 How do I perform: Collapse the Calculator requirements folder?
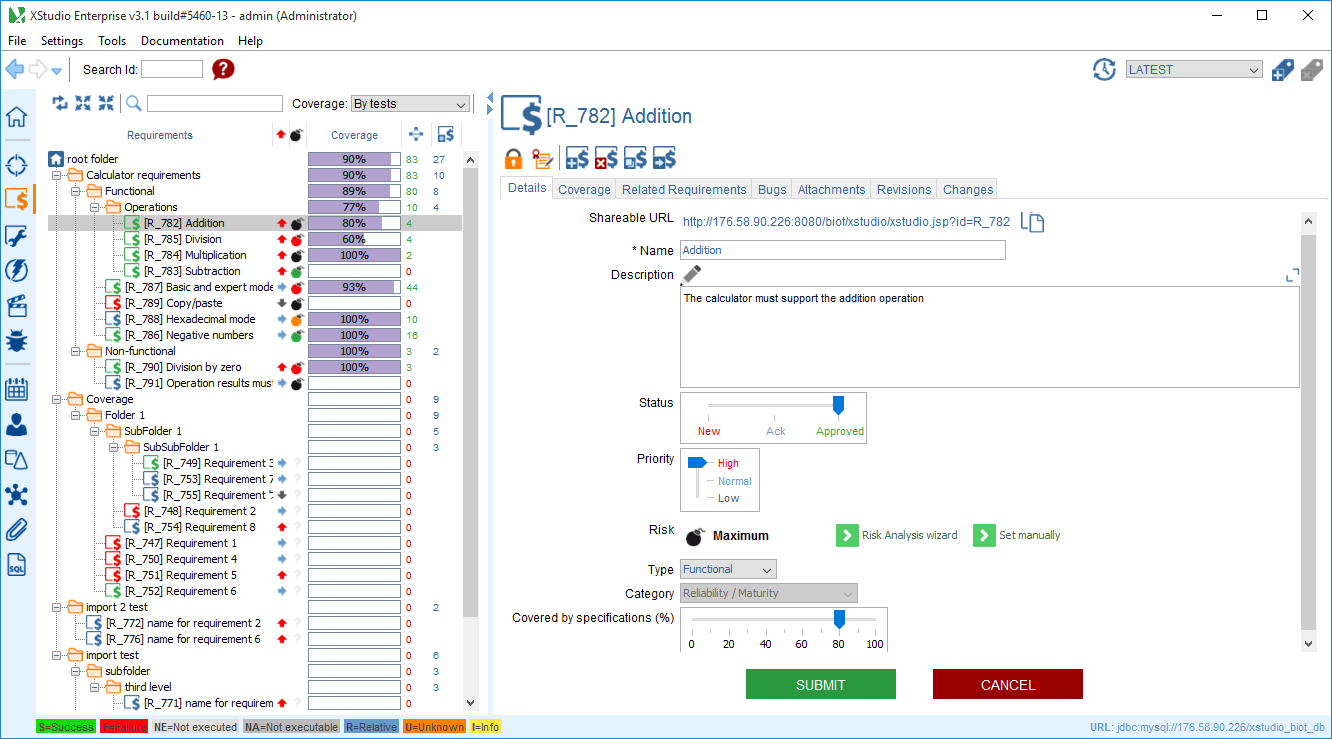[57, 175]
